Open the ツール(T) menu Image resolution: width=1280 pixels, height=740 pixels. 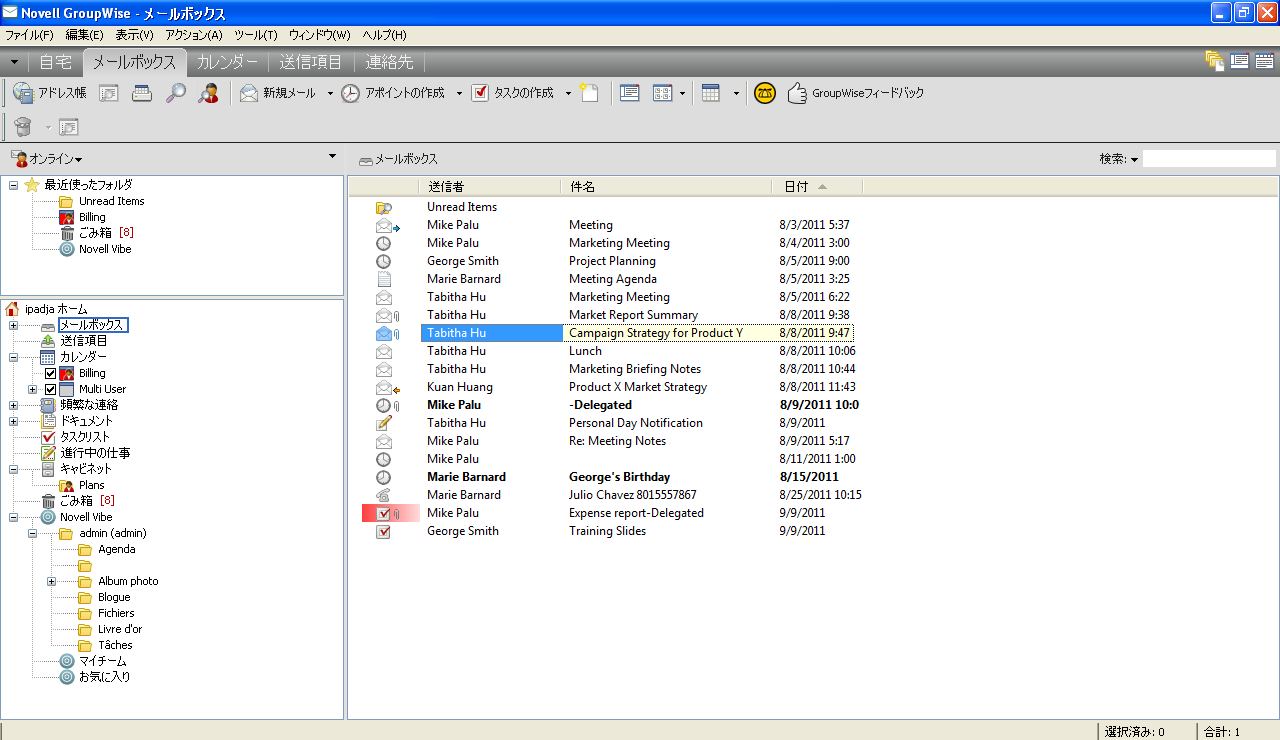tap(255, 35)
